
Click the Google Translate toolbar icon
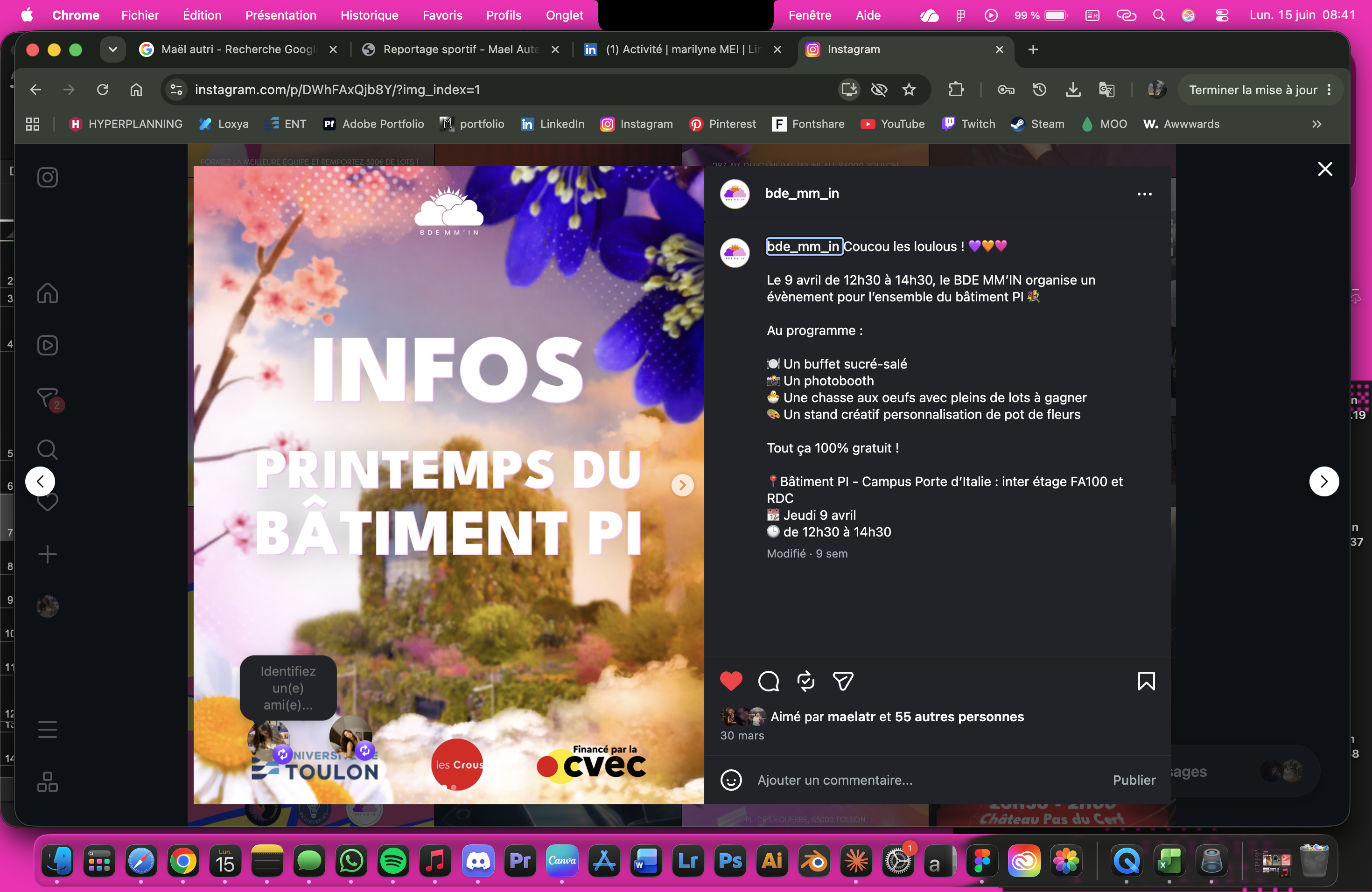tap(1106, 89)
